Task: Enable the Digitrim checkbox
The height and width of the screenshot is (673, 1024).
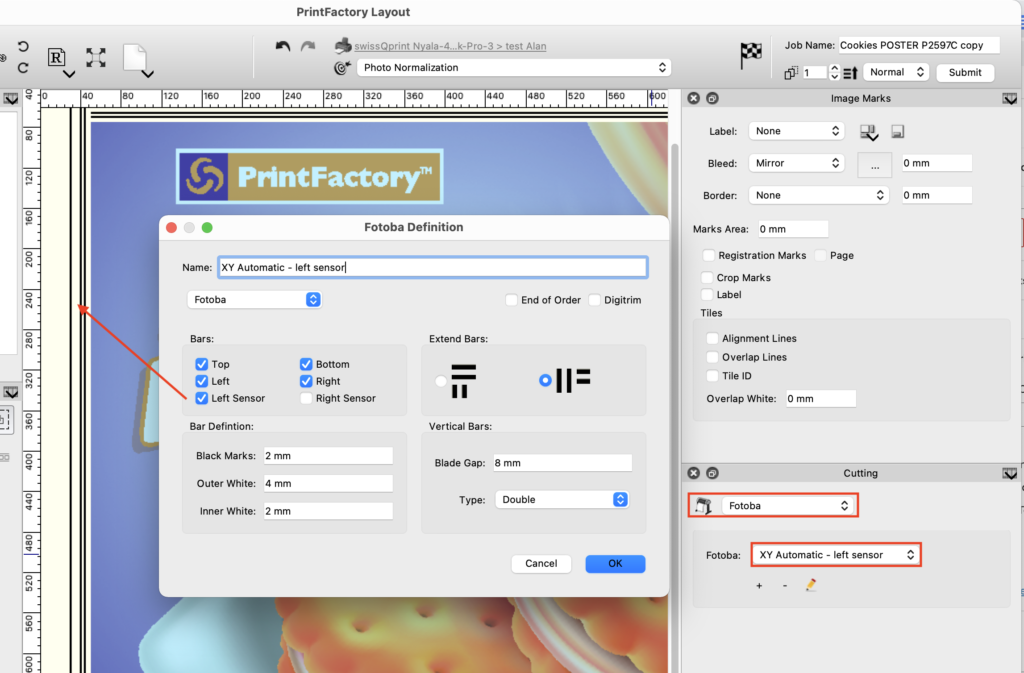Action: pyautogui.click(x=594, y=300)
